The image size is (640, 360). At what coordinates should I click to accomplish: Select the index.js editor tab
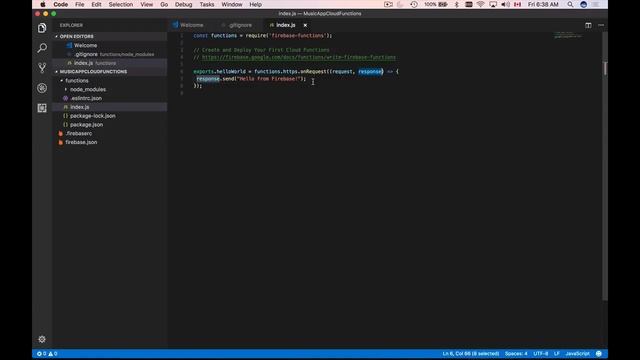pyautogui.click(x=285, y=25)
